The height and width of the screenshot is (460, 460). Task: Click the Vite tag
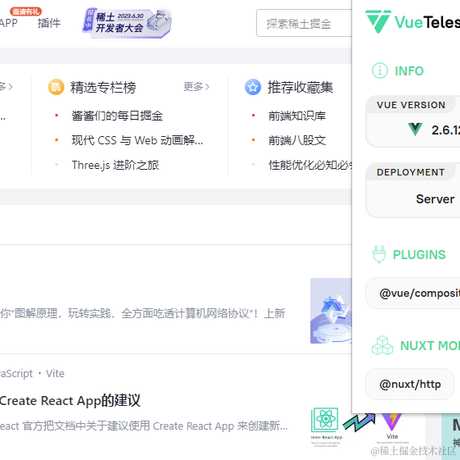click(x=55, y=373)
